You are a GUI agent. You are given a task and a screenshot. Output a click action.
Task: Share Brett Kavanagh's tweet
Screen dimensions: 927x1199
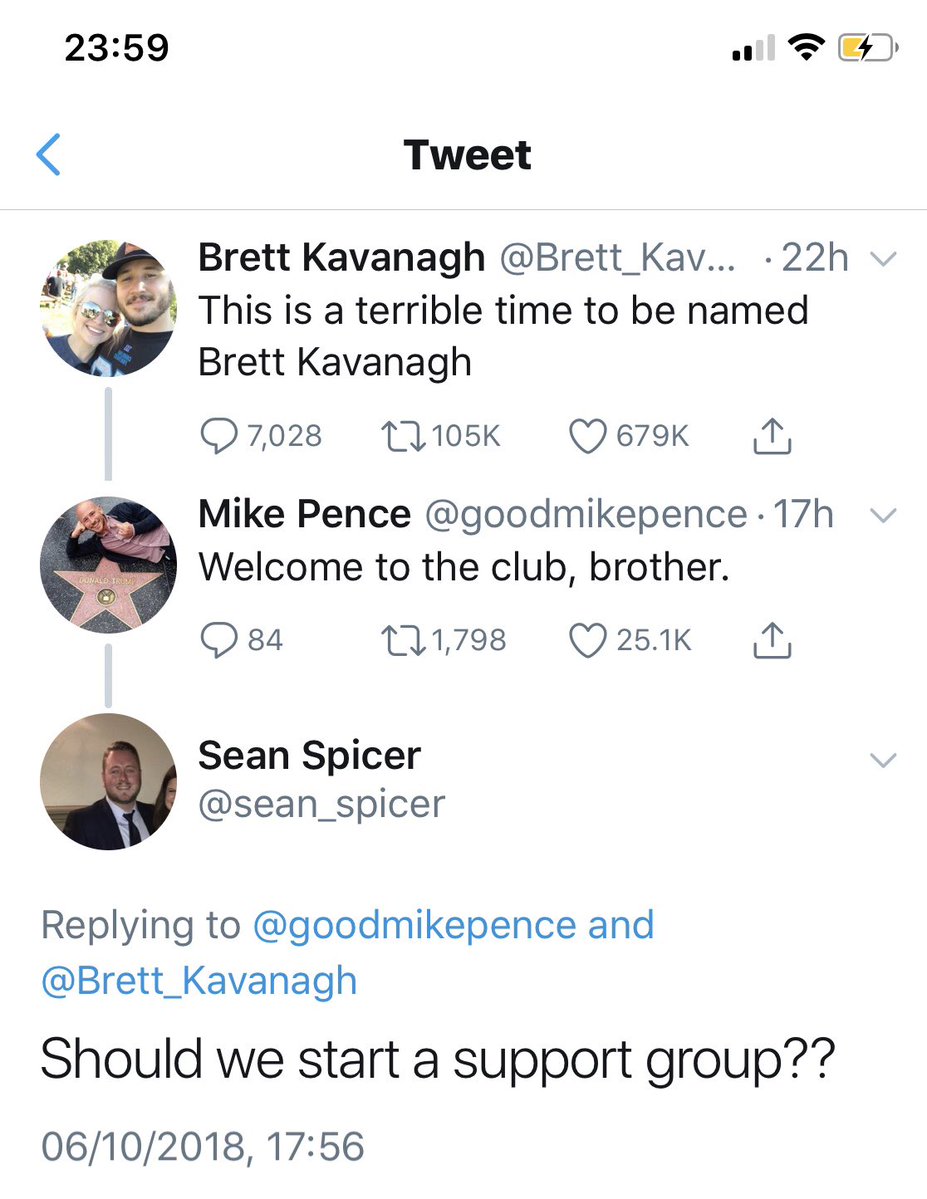point(772,436)
